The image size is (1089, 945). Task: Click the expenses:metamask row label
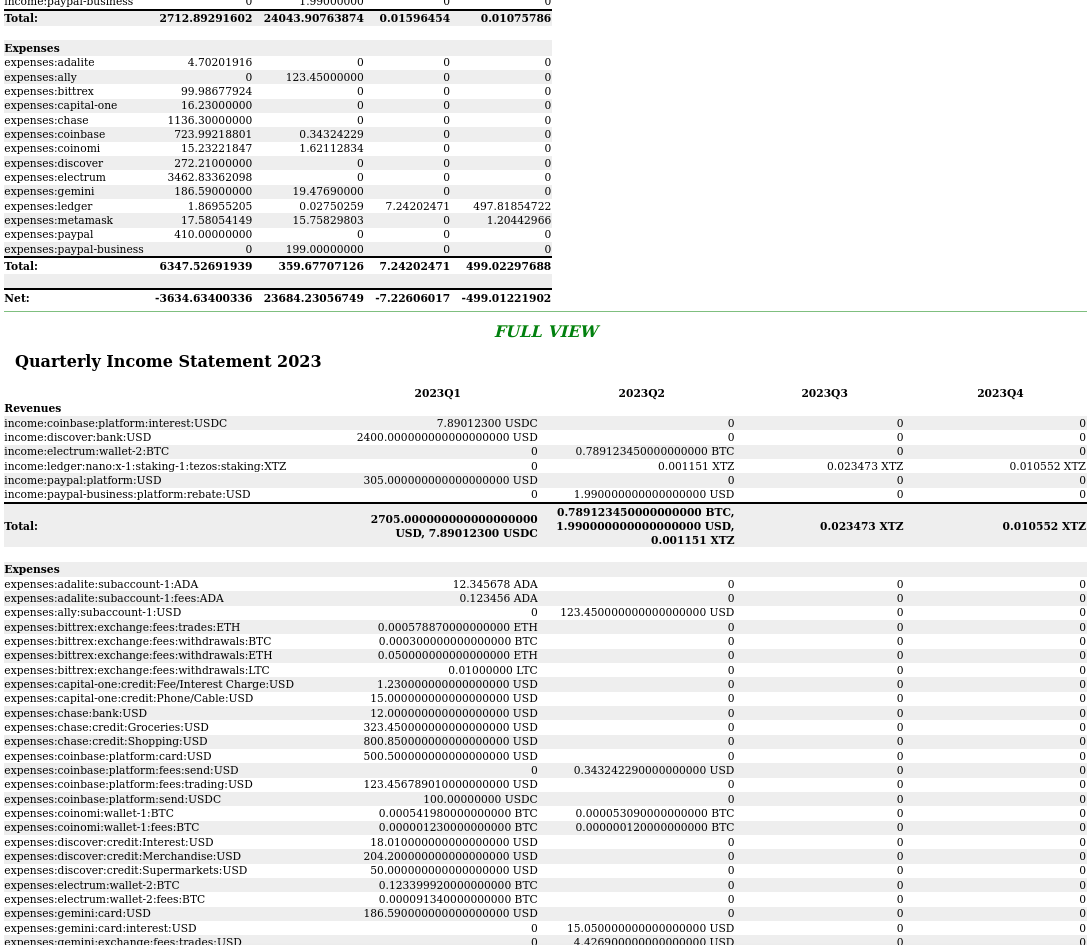[58, 221]
